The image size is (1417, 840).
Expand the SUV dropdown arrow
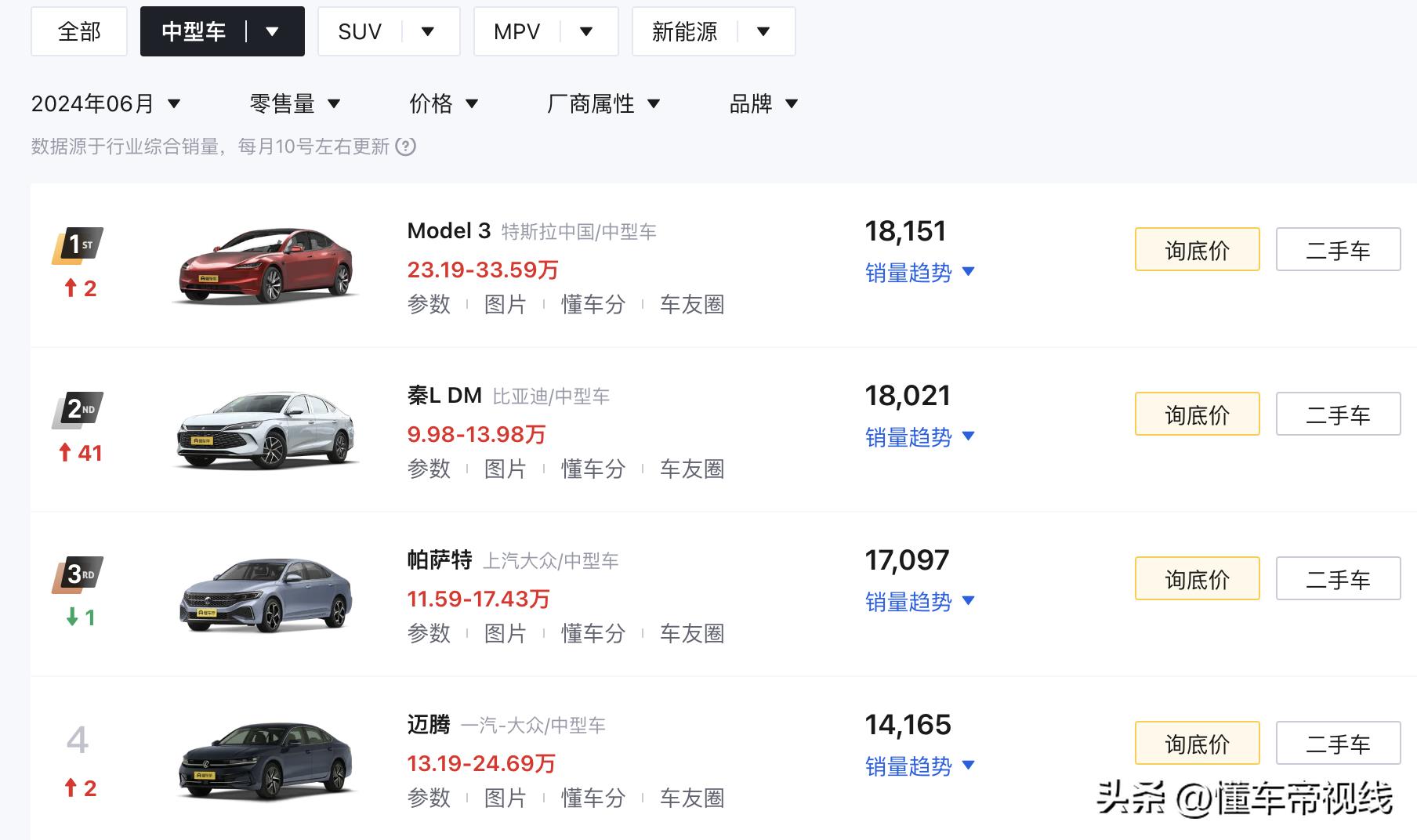click(428, 31)
